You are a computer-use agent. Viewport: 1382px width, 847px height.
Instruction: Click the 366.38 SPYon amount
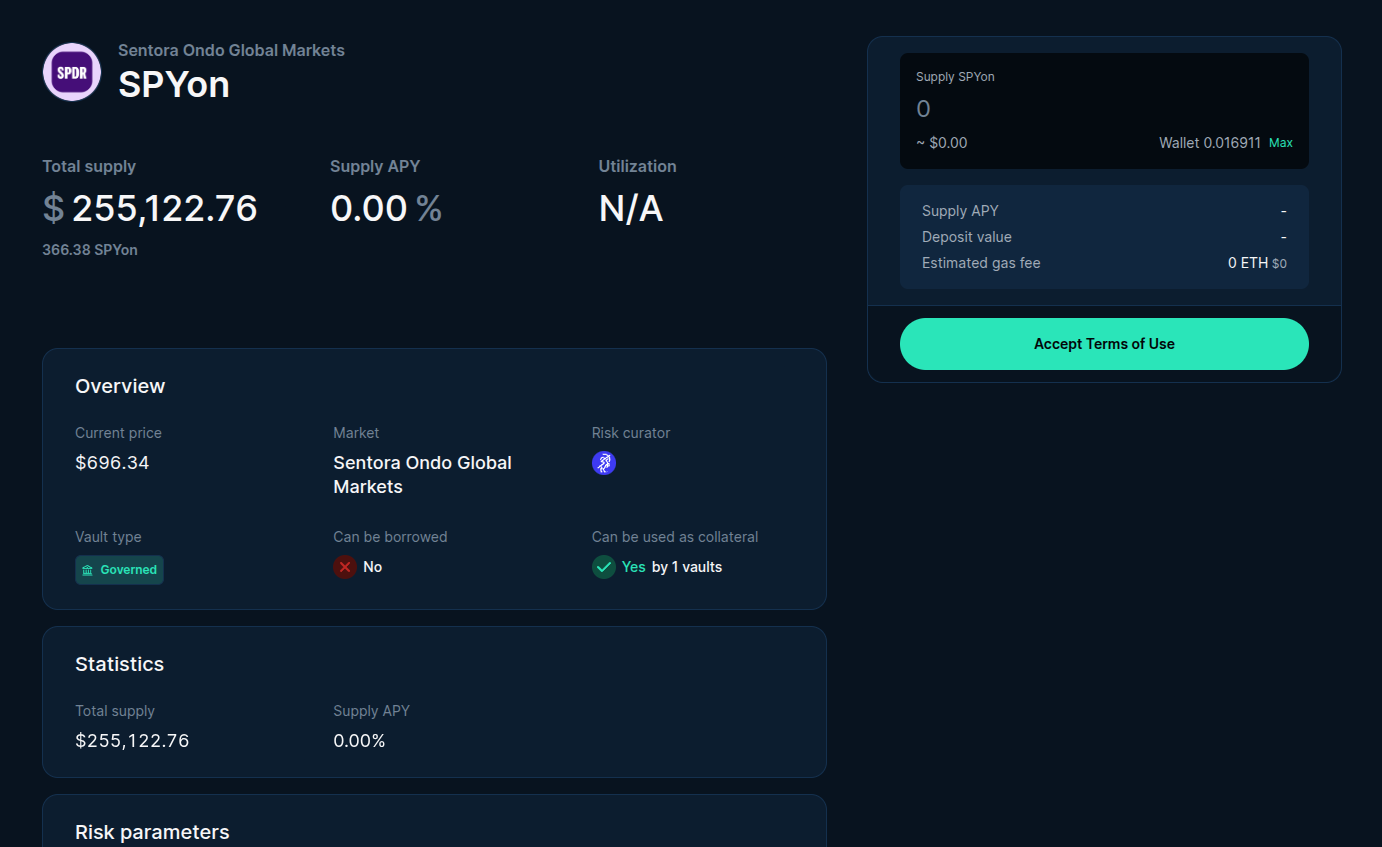(x=90, y=250)
